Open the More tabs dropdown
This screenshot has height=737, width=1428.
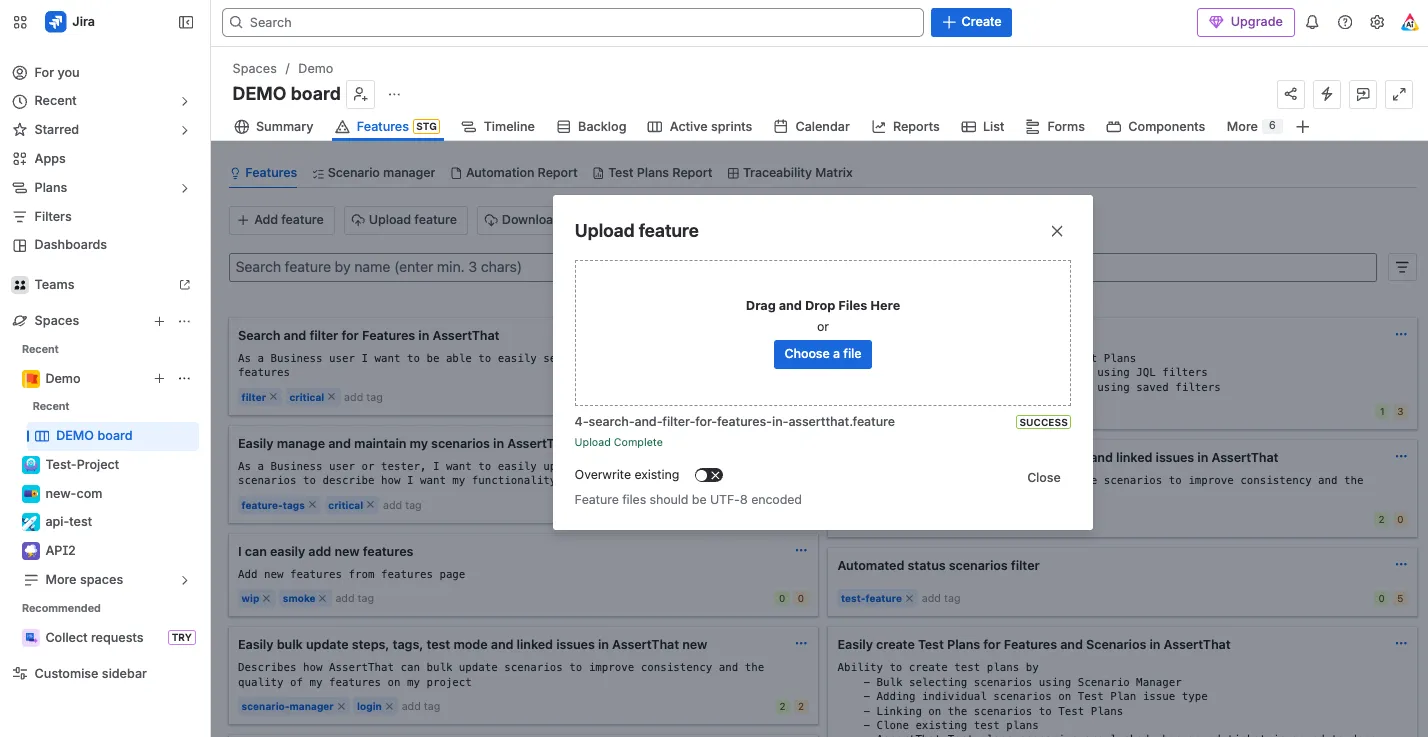[x=1253, y=126]
